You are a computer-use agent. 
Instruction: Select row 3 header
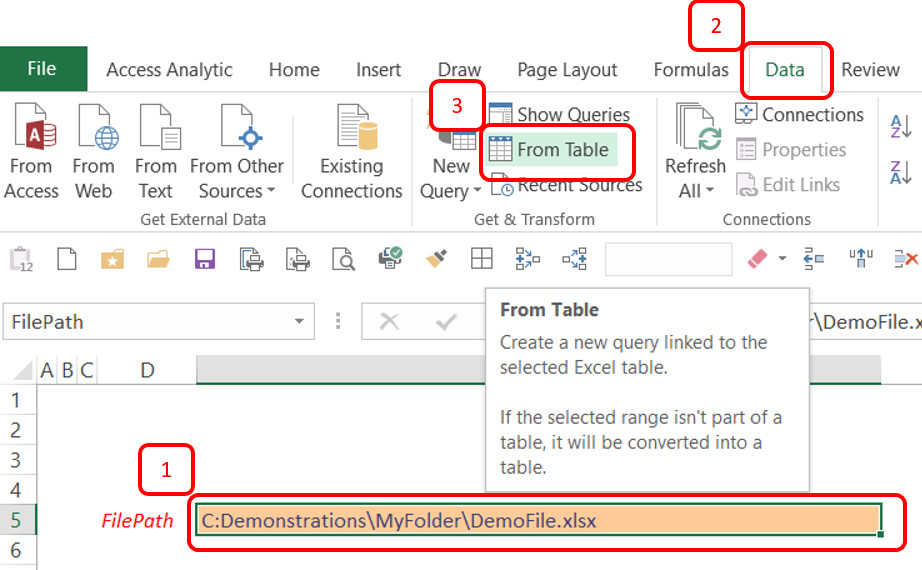[18, 460]
